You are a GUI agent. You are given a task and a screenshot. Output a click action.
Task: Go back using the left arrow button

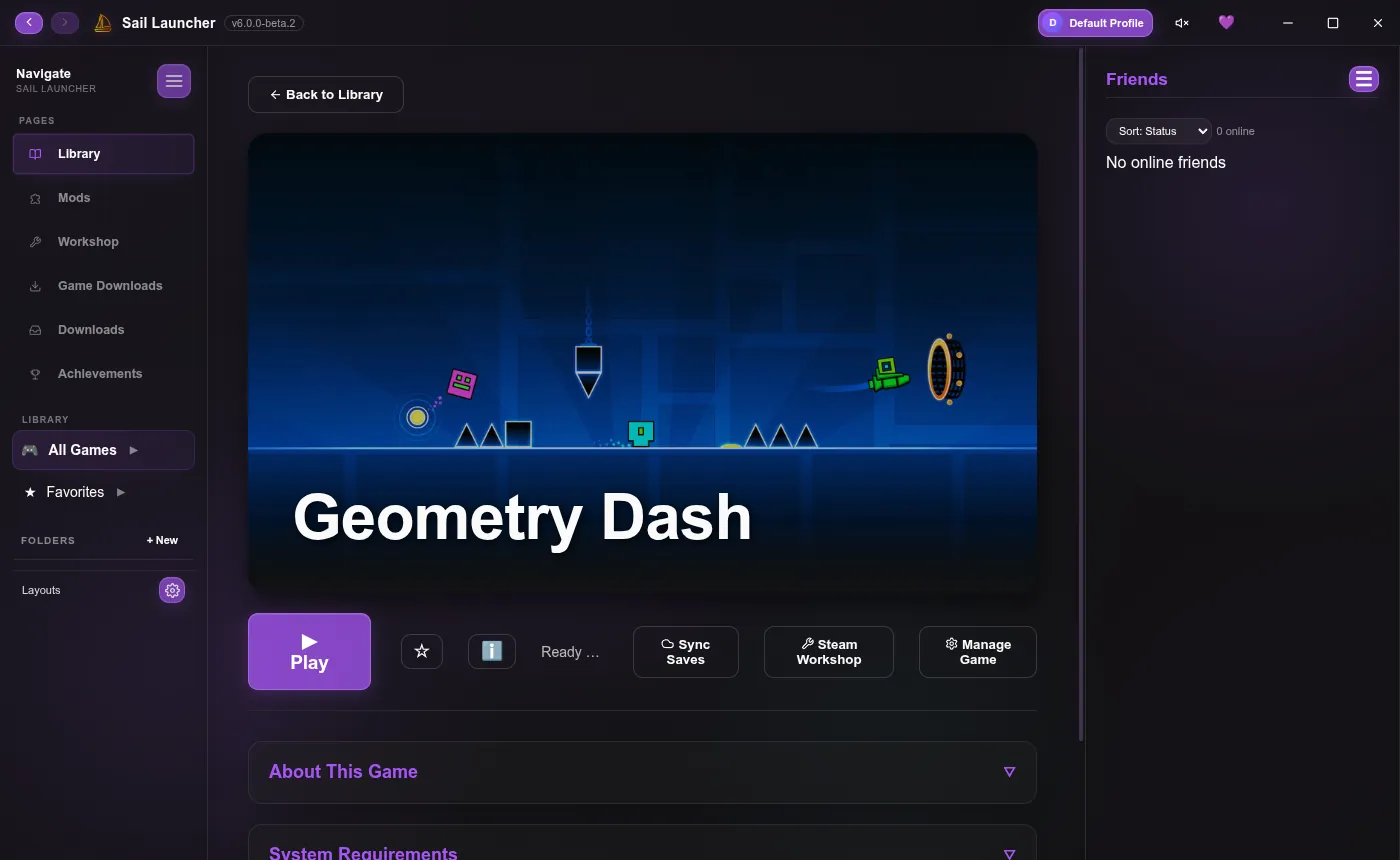tap(29, 22)
